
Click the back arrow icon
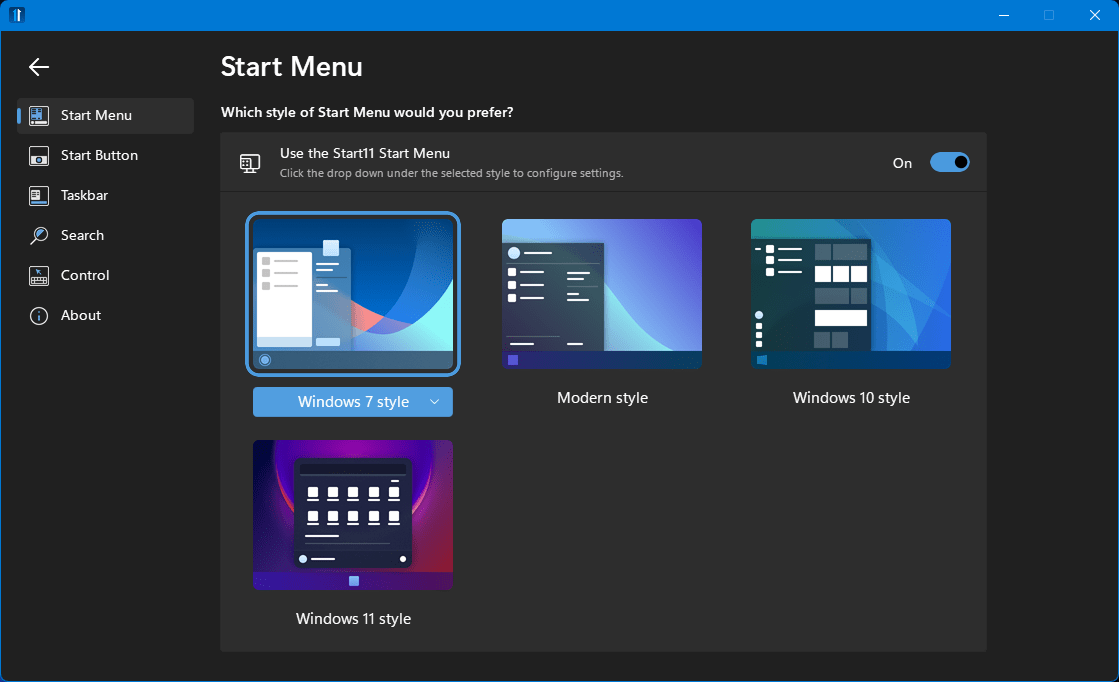(39, 67)
